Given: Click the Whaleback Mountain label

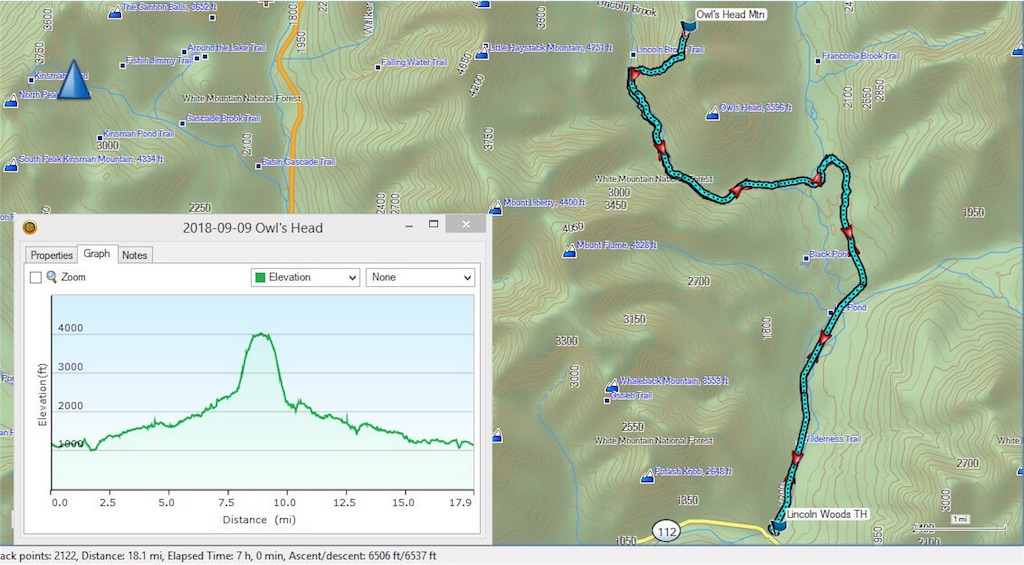Looking at the screenshot, I should pyautogui.click(x=673, y=380).
